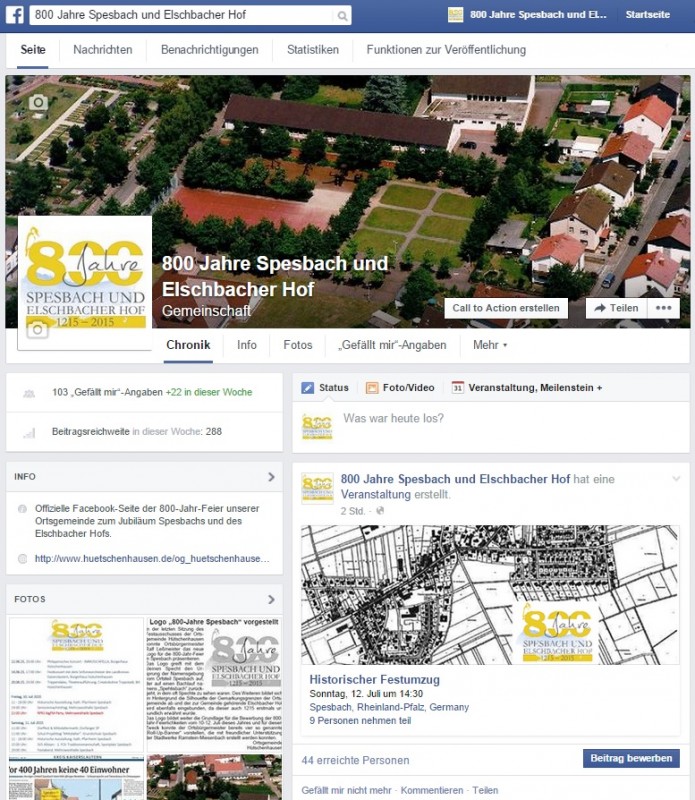The height and width of the screenshot is (800, 695).
Task: Click the Foto/Video picture icon
Action: click(x=372, y=388)
